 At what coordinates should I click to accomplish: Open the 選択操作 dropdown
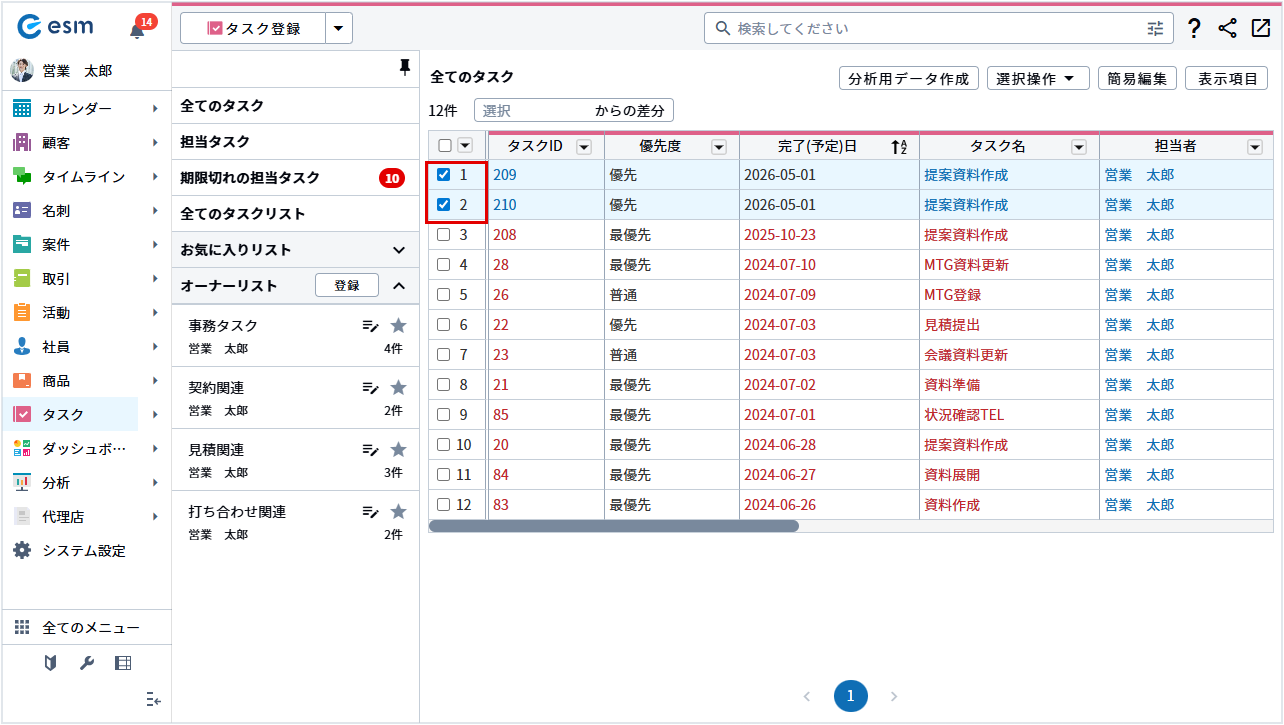click(1037, 79)
